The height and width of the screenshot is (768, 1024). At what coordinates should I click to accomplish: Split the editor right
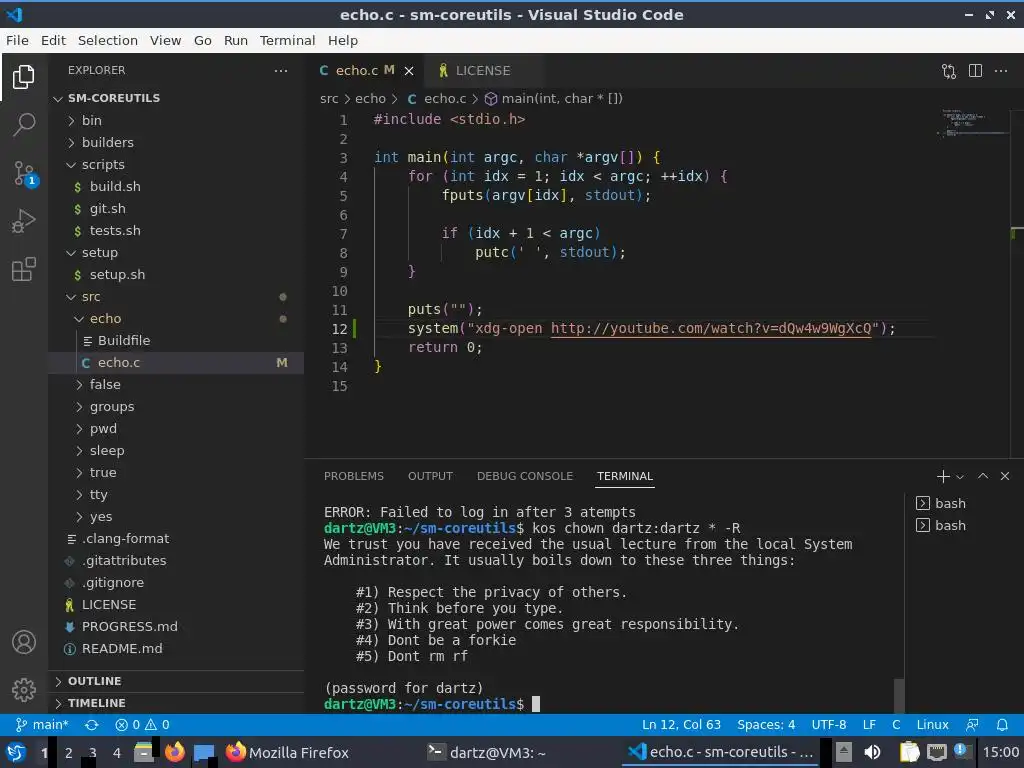975,71
